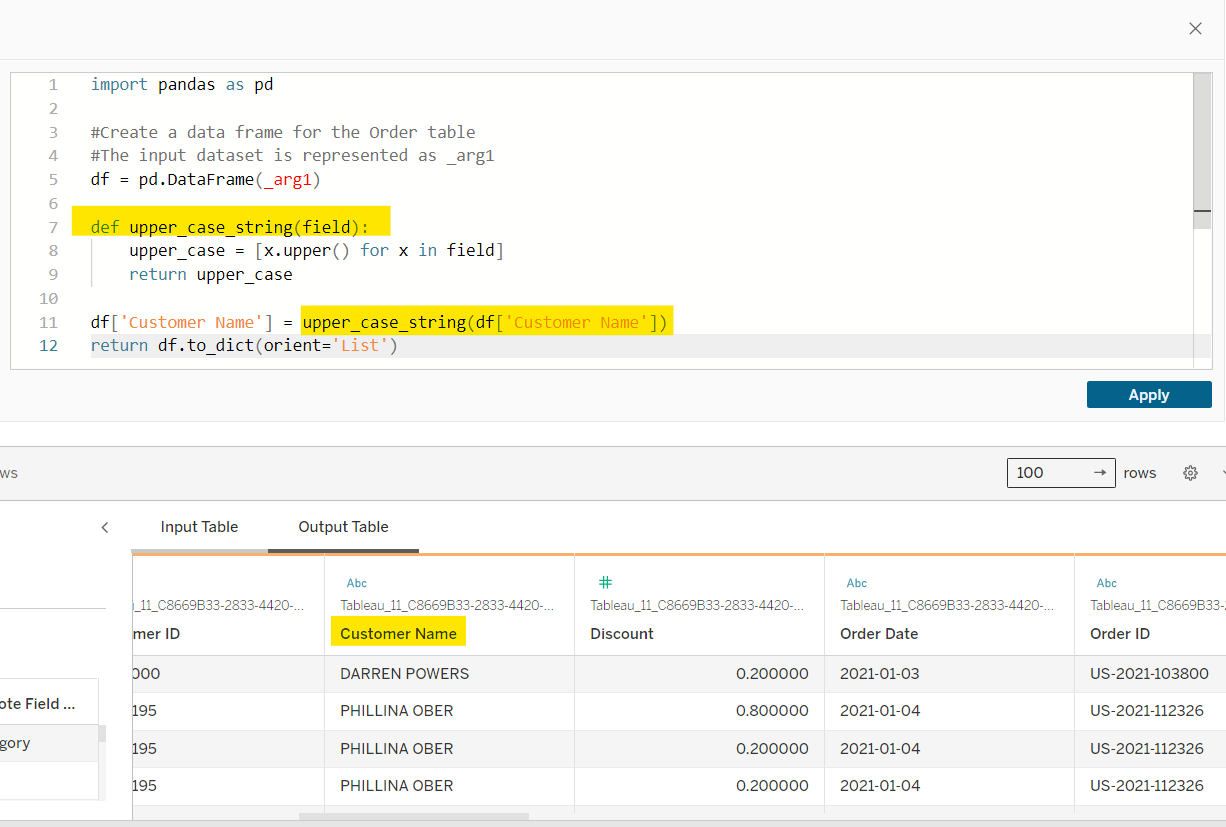Click the number type icon above Discount

click(604, 582)
